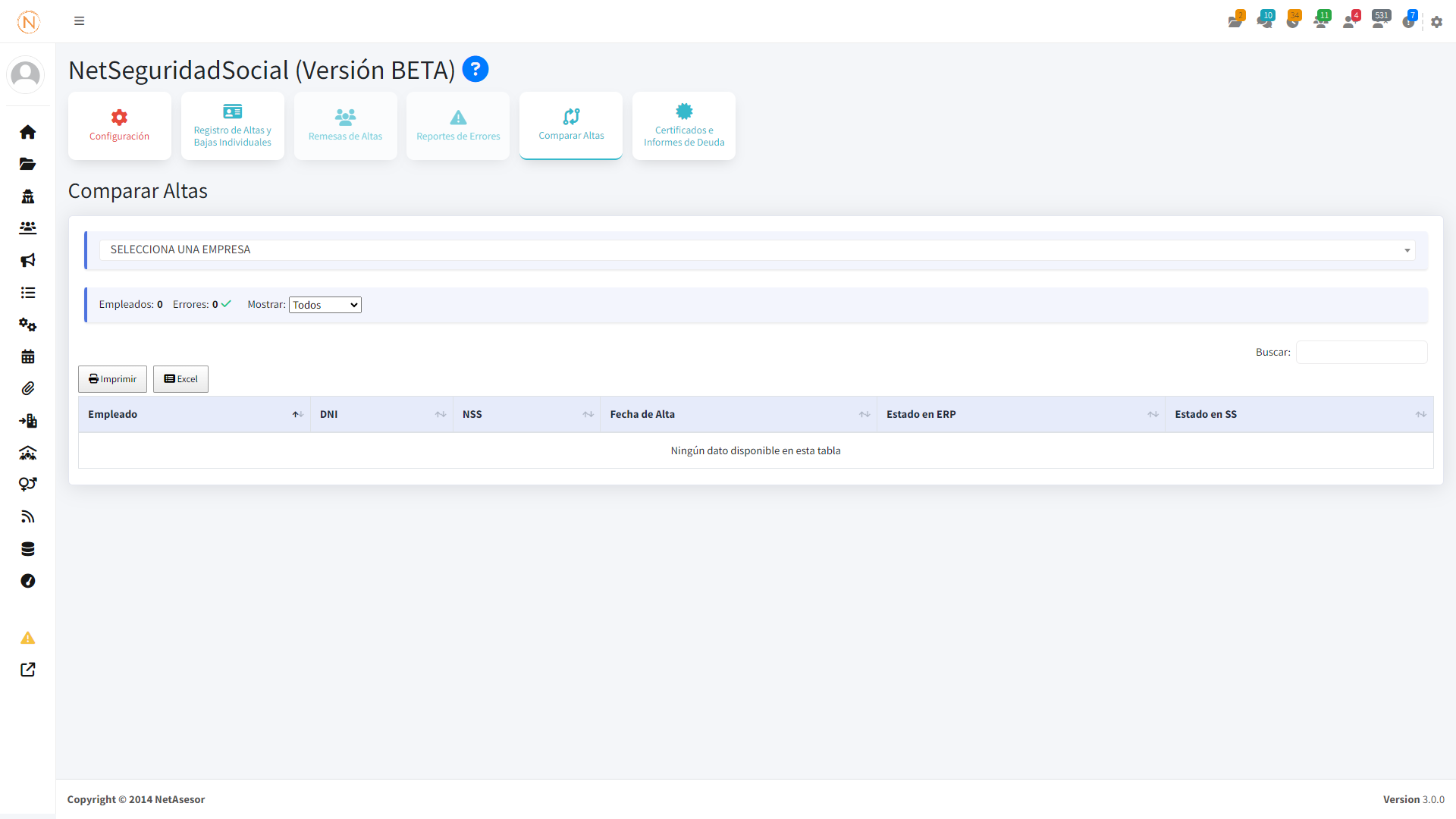The image size is (1456, 819).
Task: Export the table with the Excel button
Action: tap(180, 379)
